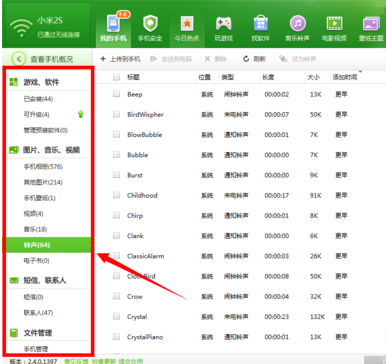The image size is (386, 364).
Task: Click the 游戏、软件 grid section icon
Action: point(13,82)
